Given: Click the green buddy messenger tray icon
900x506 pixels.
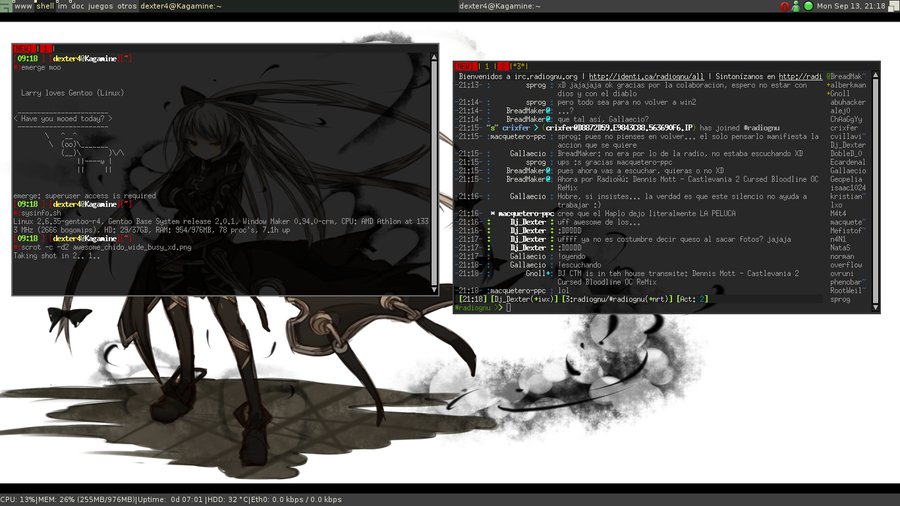Looking at the screenshot, I should pos(796,6).
